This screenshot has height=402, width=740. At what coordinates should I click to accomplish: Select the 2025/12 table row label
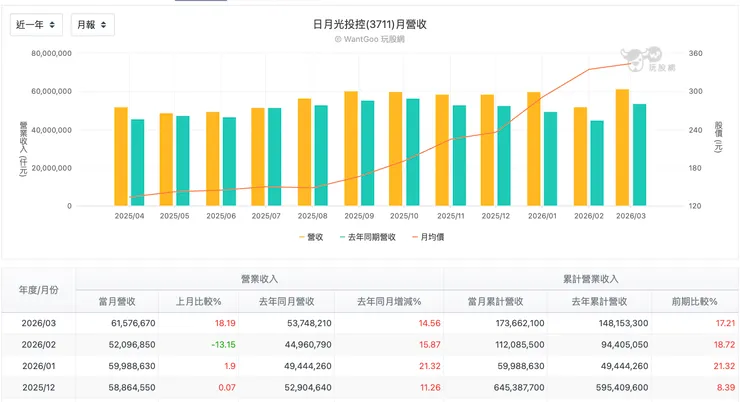tap(39, 387)
